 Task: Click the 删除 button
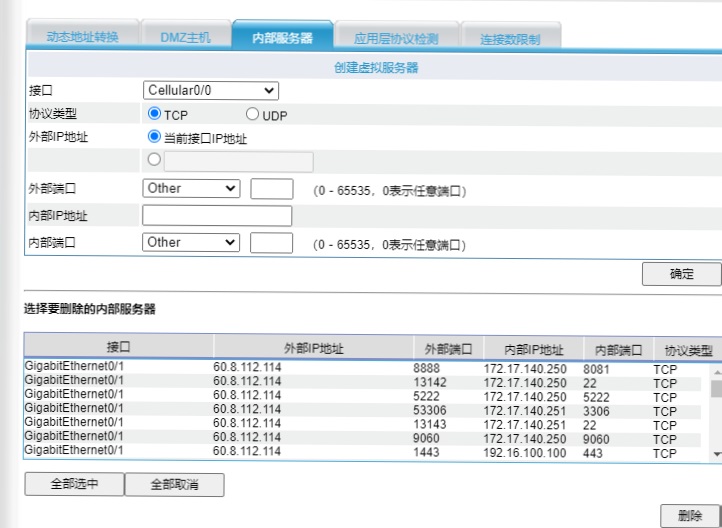689,515
